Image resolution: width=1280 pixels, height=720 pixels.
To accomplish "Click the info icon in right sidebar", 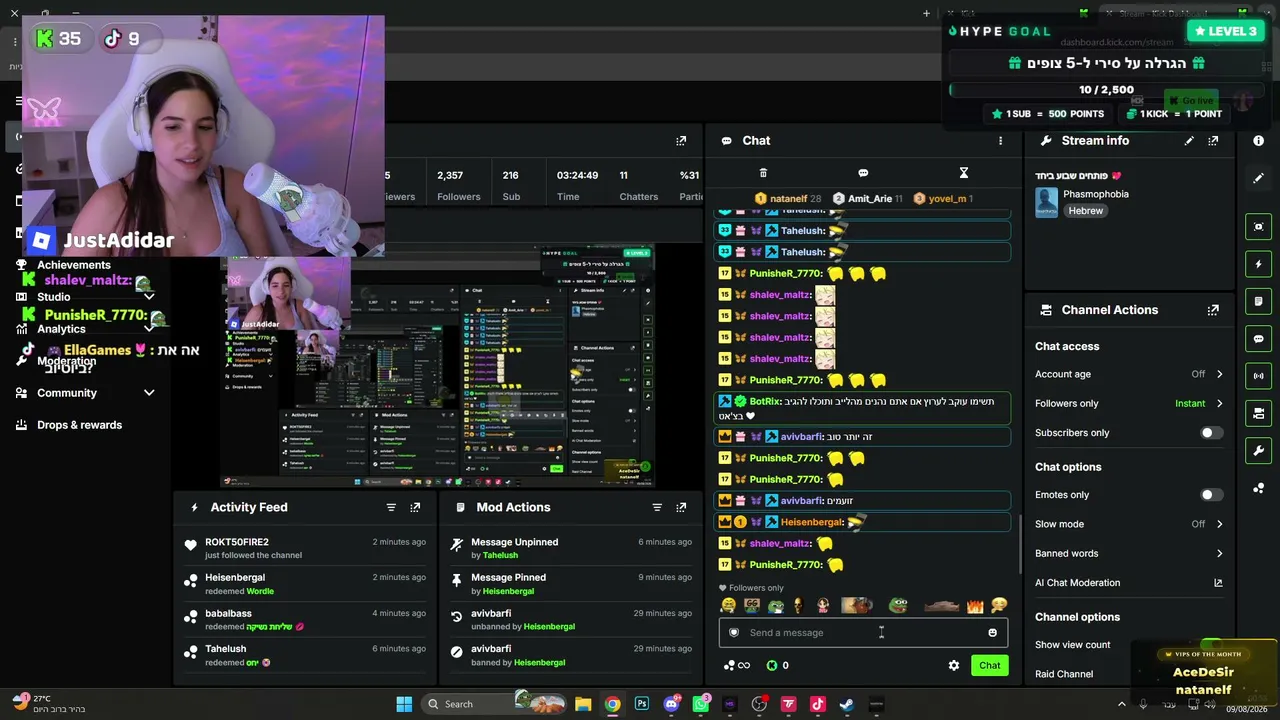I will (x=1258, y=141).
